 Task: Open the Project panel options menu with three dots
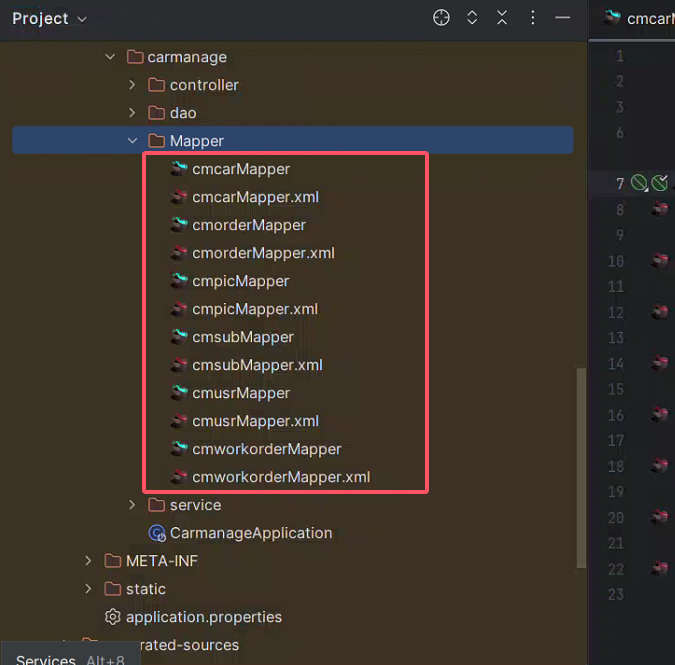(x=533, y=18)
